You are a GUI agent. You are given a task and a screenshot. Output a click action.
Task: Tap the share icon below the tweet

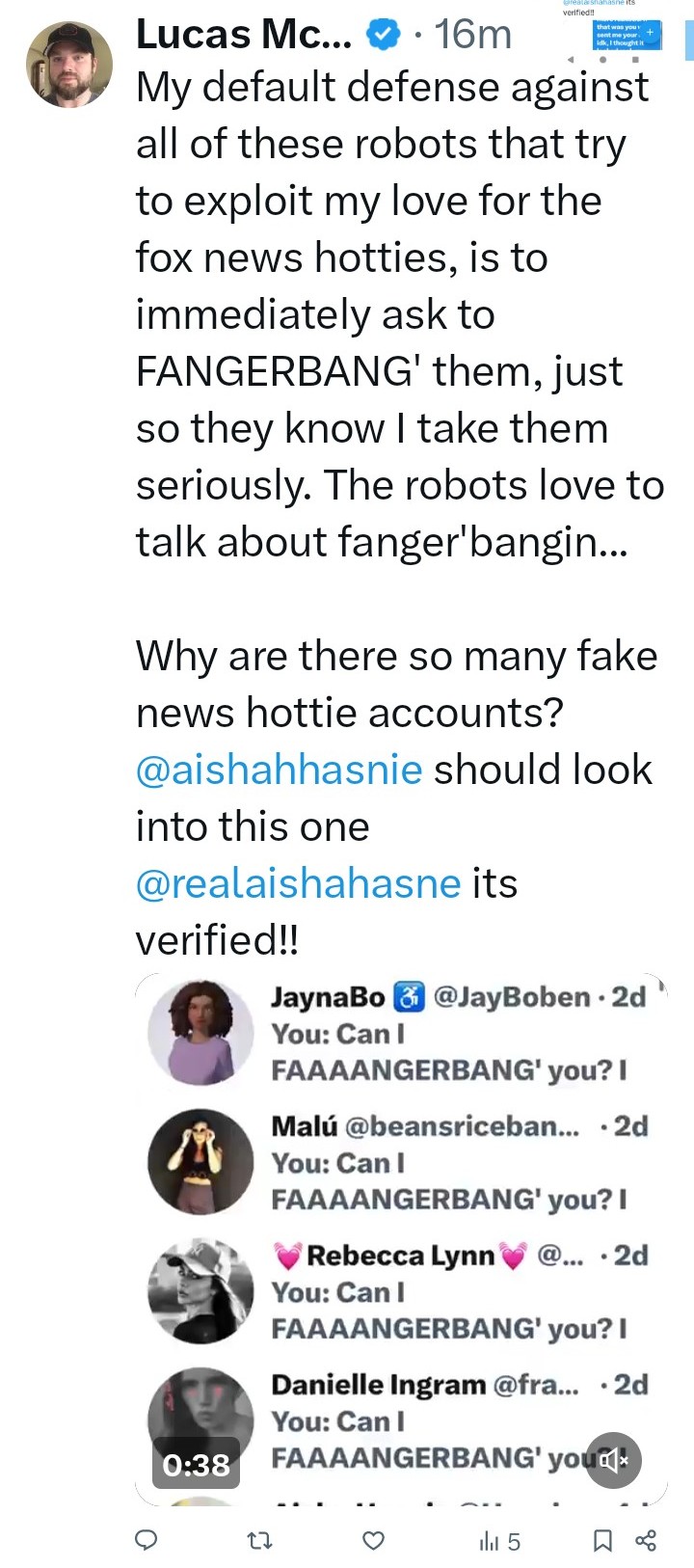point(647,1540)
